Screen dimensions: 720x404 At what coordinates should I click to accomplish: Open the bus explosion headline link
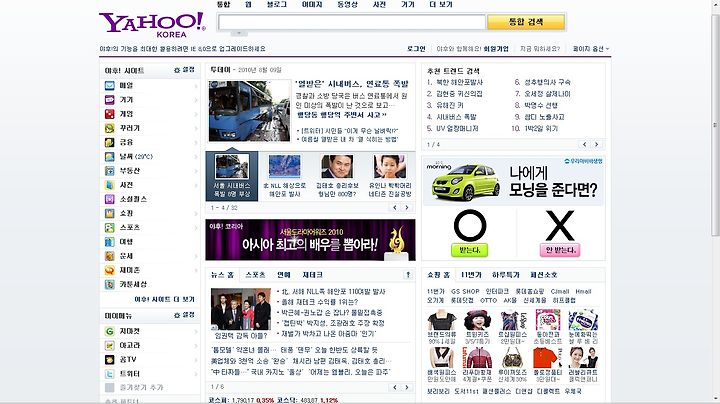click(x=352, y=84)
